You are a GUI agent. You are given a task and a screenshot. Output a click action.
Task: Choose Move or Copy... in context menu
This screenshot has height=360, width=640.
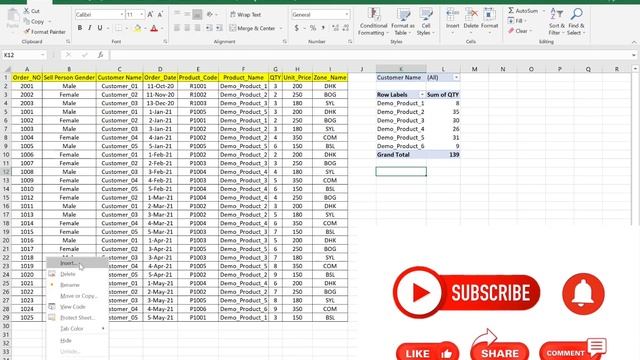click(78, 296)
